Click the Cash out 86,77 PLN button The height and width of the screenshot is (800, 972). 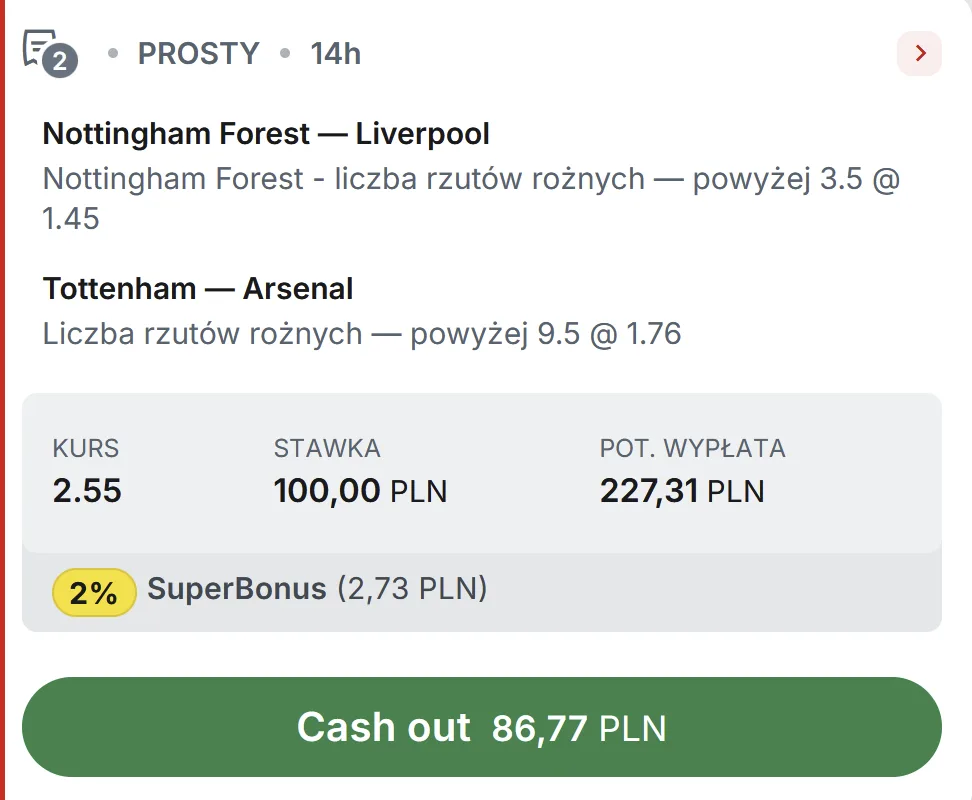tap(486, 727)
